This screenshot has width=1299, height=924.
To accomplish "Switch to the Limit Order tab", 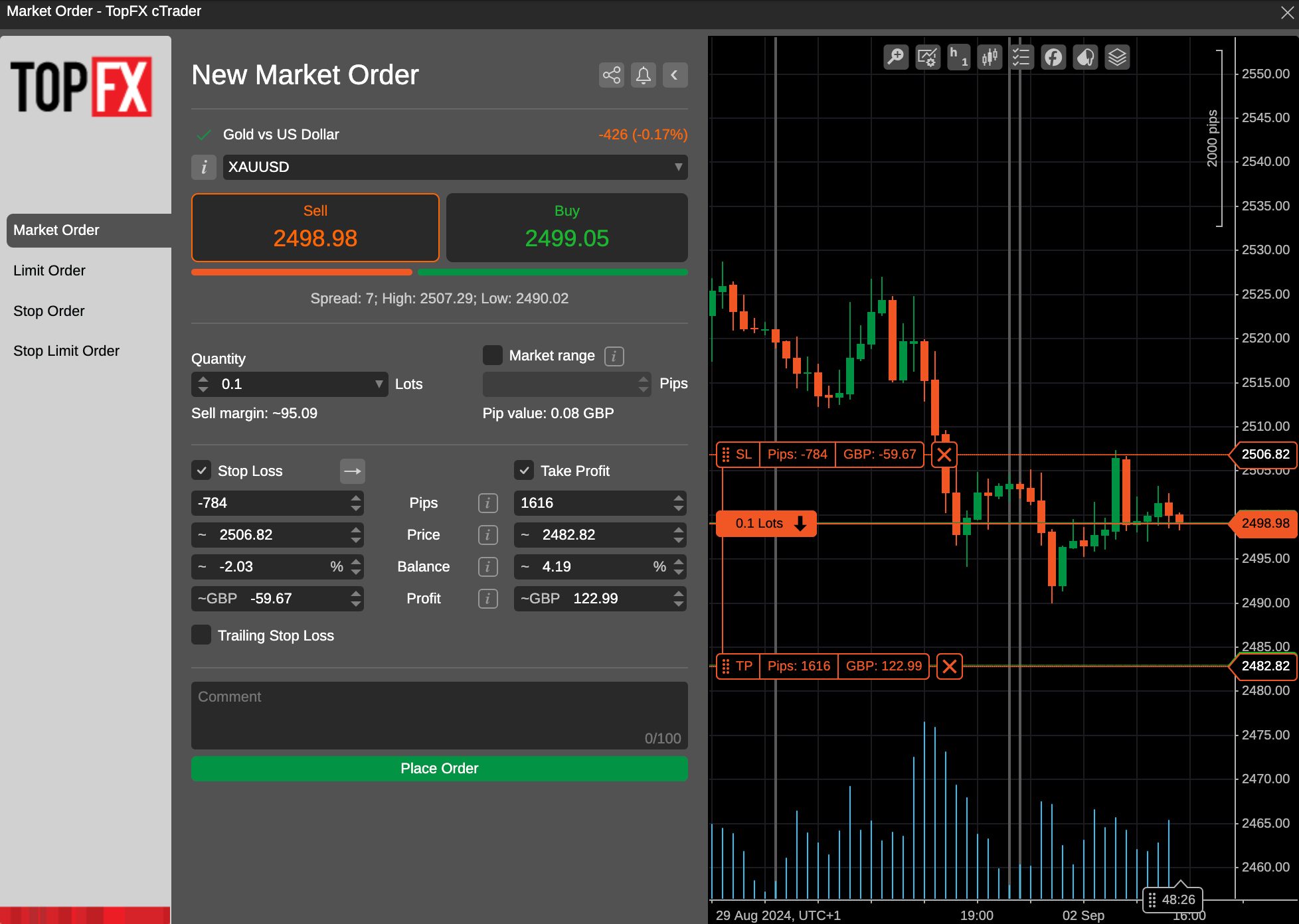I will point(49,271).
